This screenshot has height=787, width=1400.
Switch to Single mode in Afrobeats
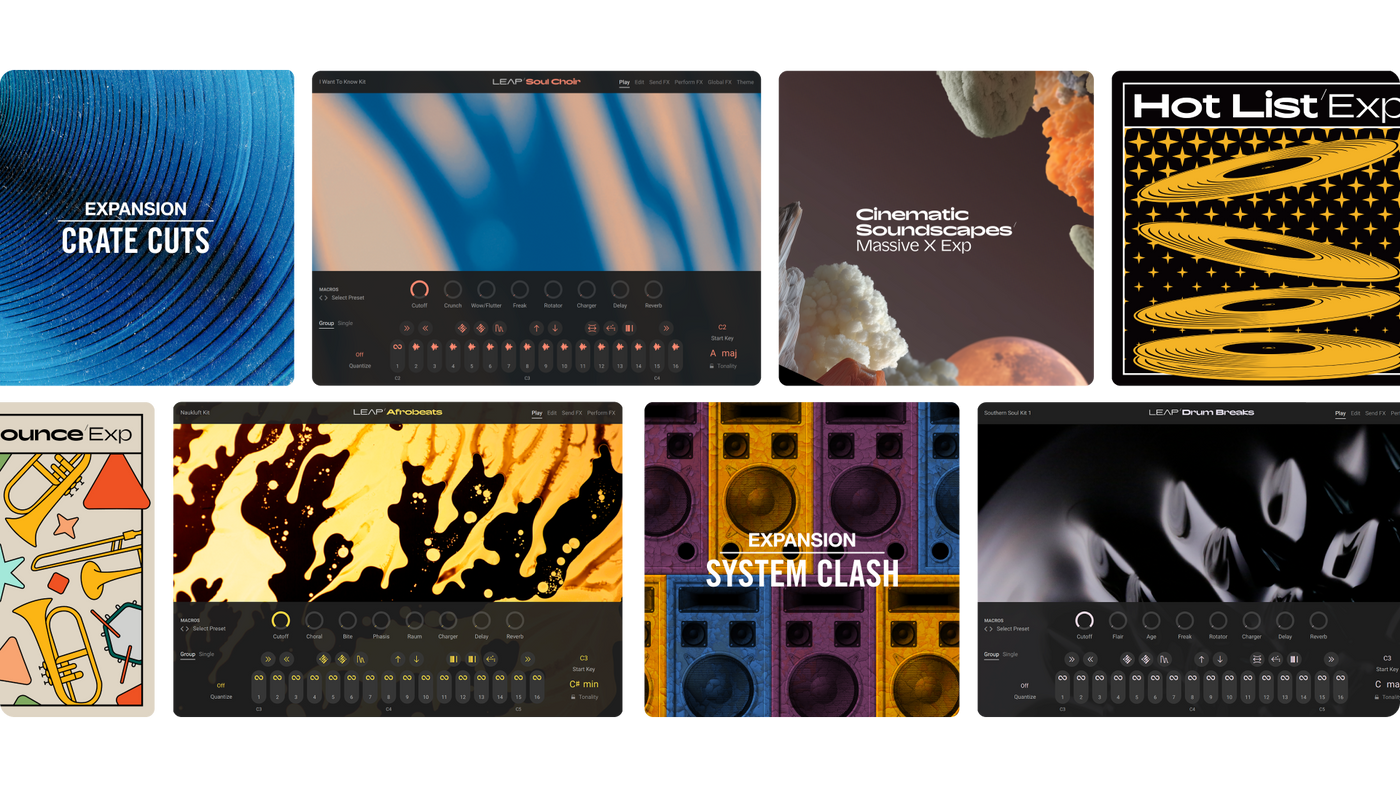206,654
